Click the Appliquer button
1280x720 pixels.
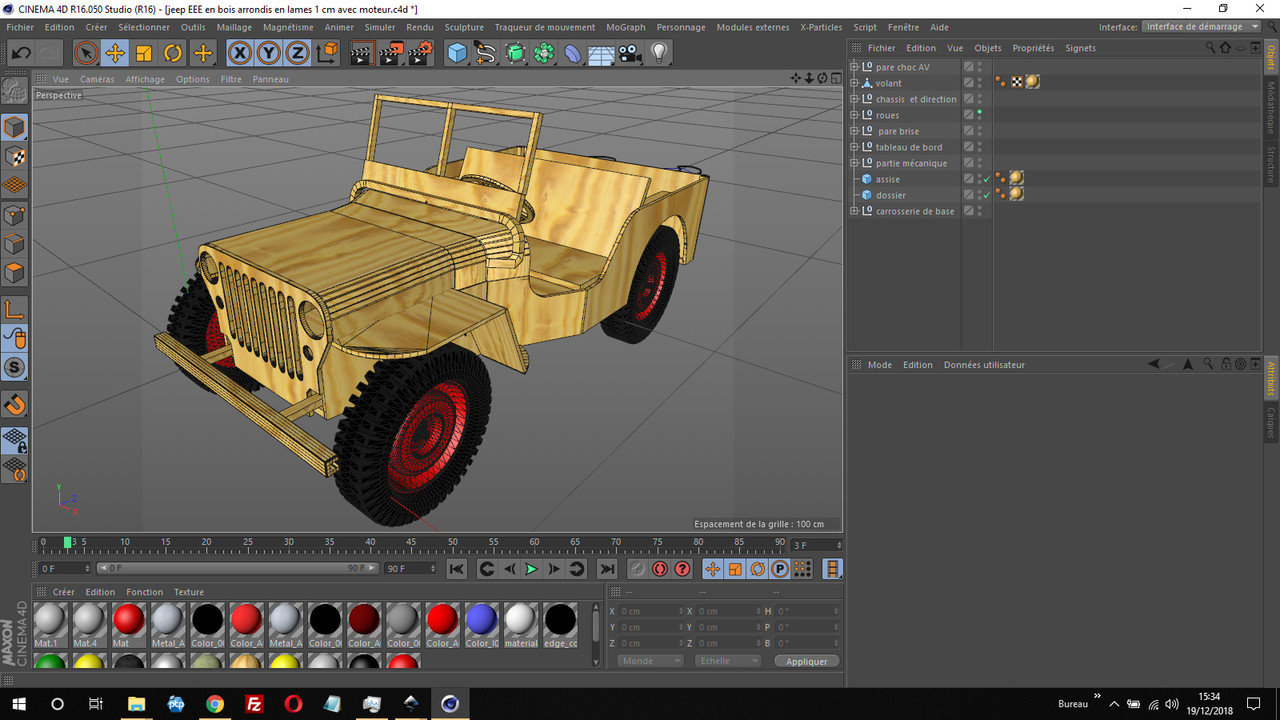click(x=806, y=660)
